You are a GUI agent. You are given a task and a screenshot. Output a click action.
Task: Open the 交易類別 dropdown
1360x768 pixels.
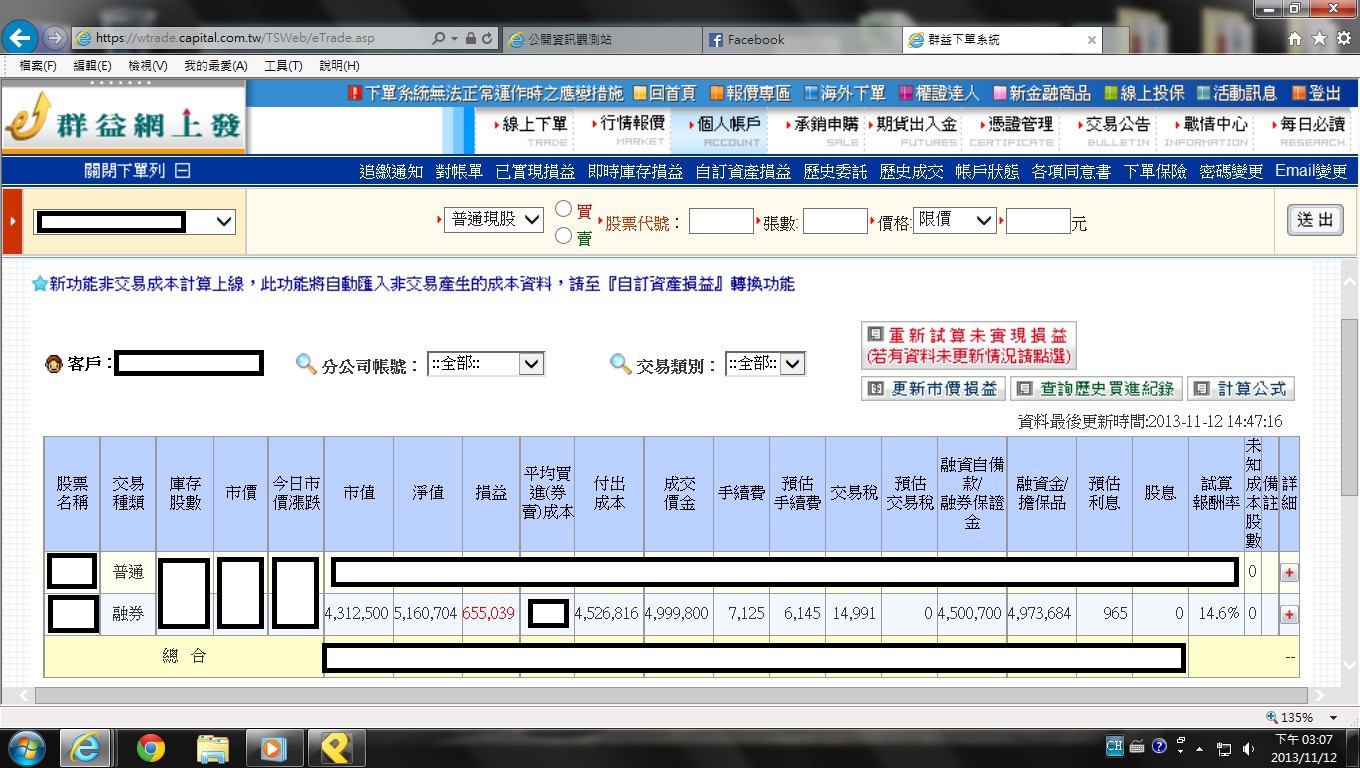[x=765, y=364]
